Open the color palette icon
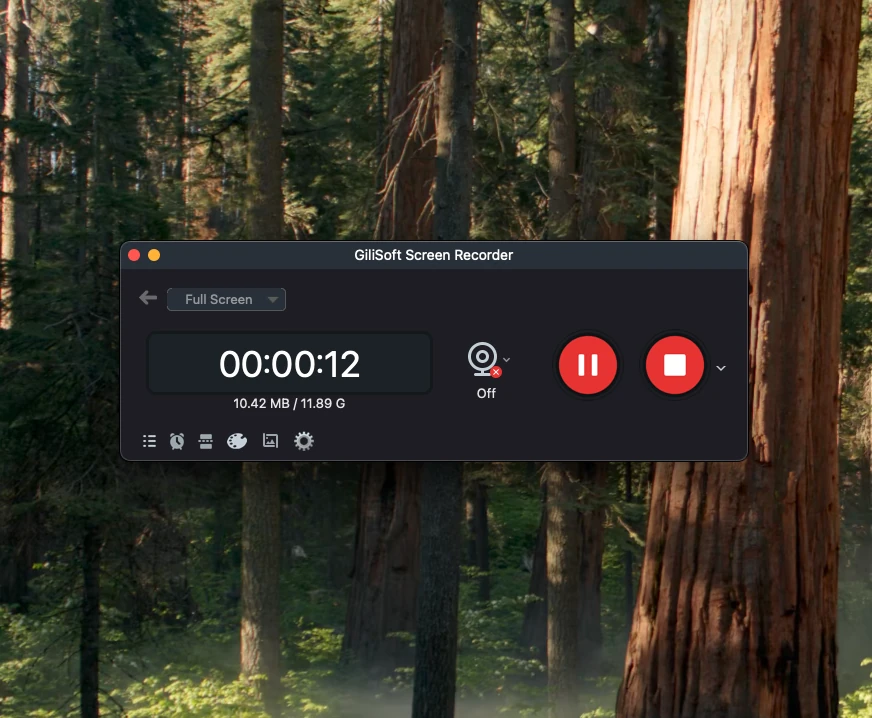 pyautogui.click(x=237, y=441)
